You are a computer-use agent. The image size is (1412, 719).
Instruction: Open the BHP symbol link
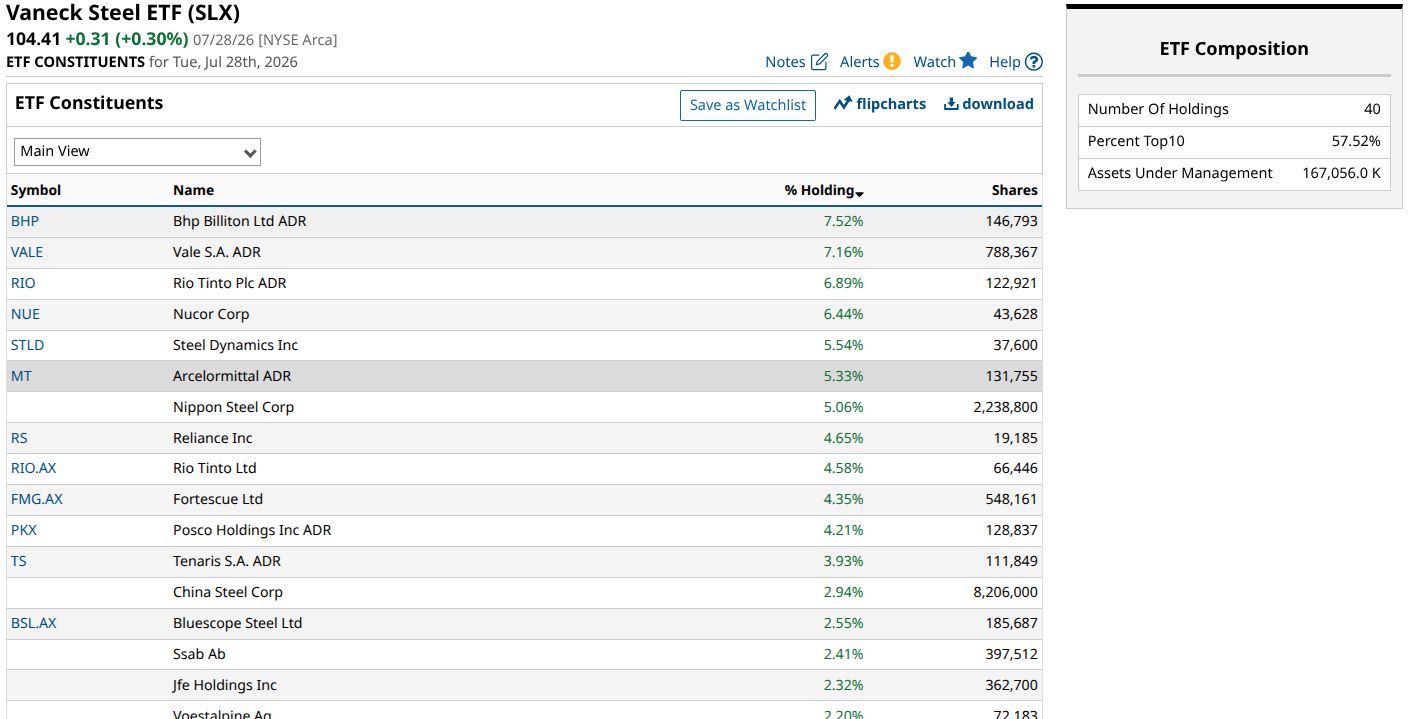tap(25, 221)
